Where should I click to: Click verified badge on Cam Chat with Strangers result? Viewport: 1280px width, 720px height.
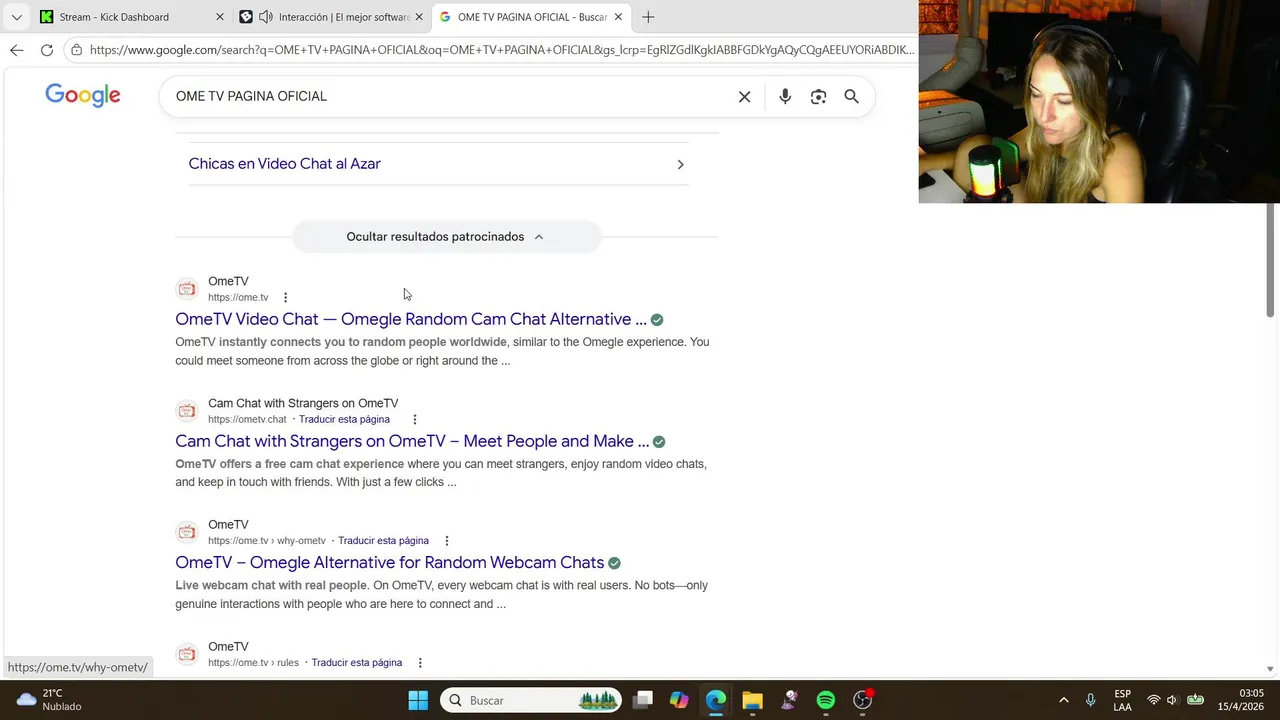point(659,442)
